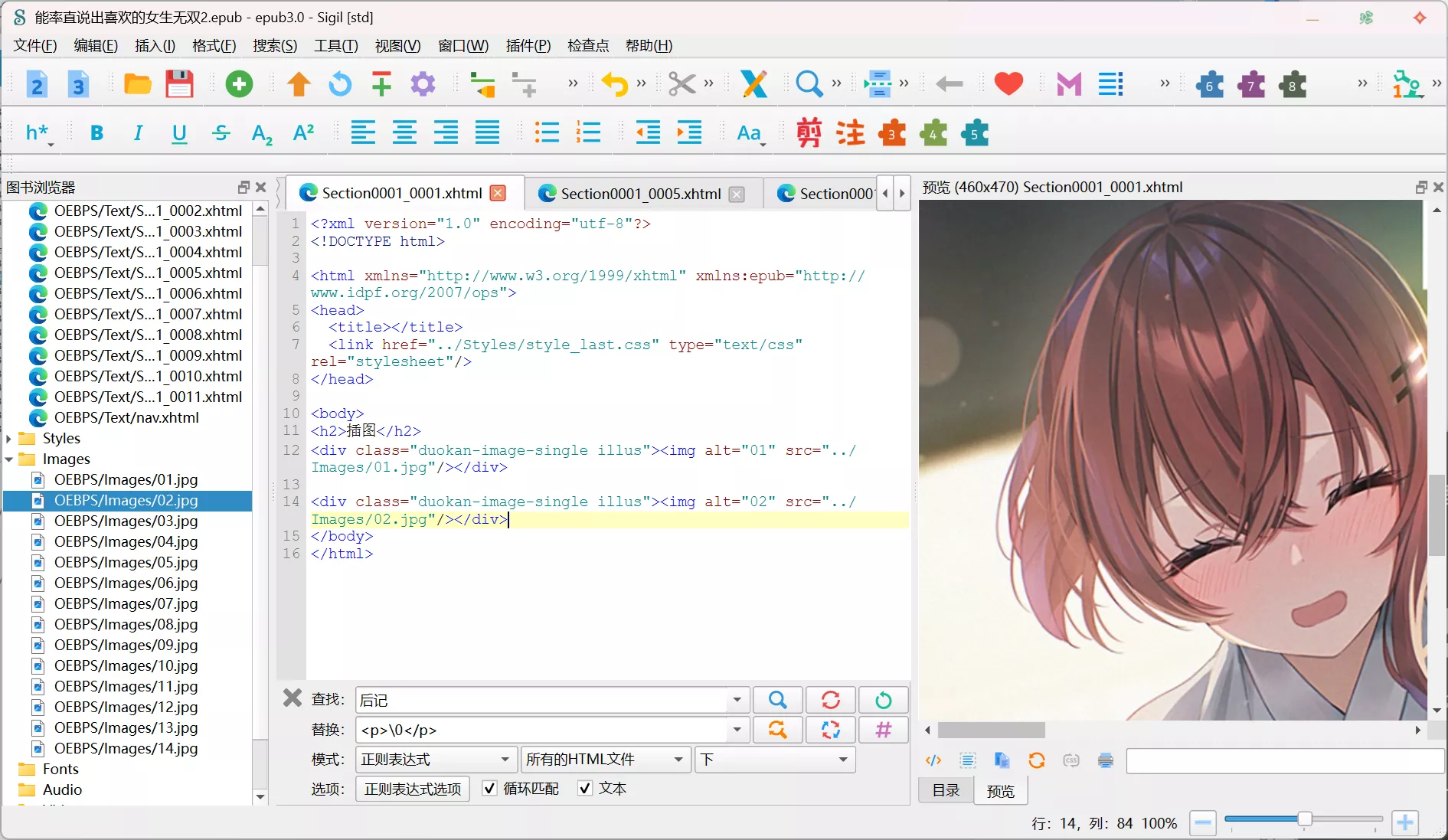1448x840 pixels.
Task: Click the bulleted list icon
Action: (547, 133)
